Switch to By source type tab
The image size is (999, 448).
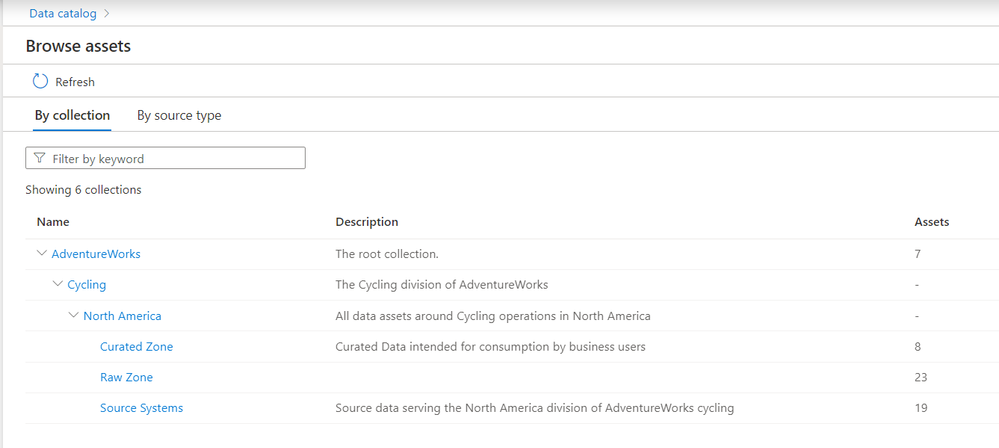pos(179,116)
